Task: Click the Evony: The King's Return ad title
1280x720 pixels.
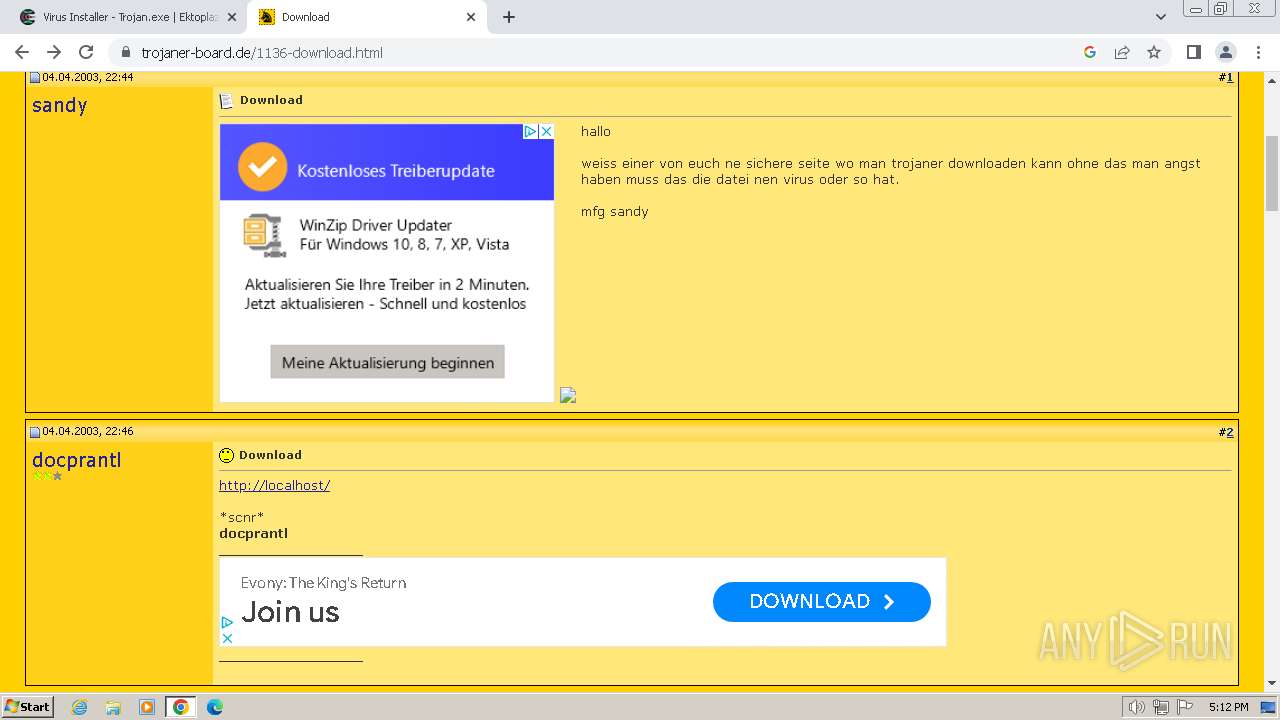Action: (x=323, y=583)
